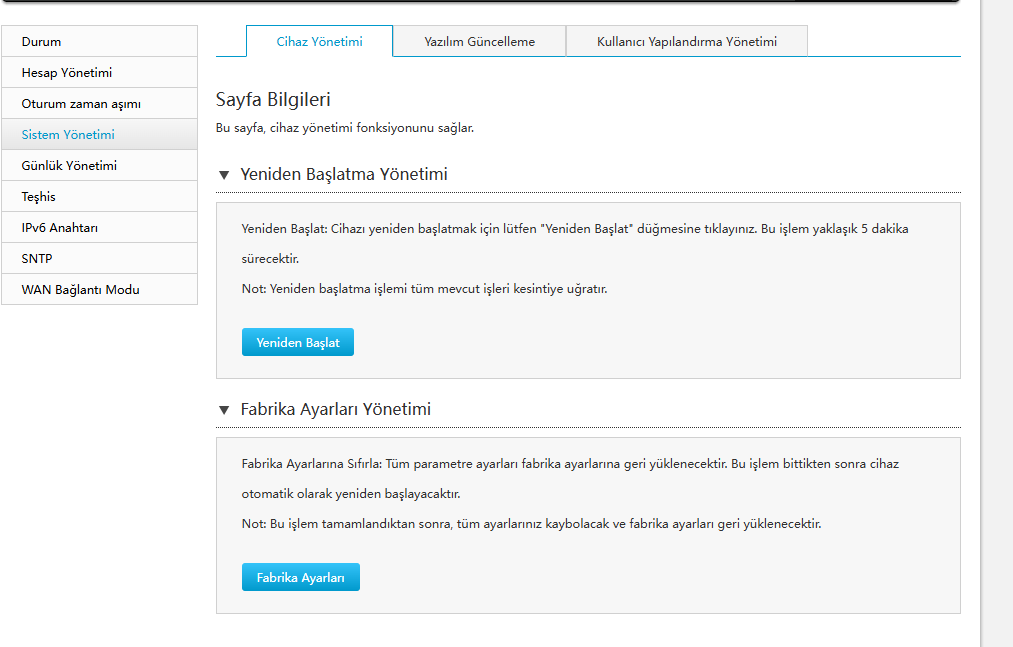The width and height of the screenshot is (1013, 647).
Task: Click the Fabrika Ayarları Yönetimi heading text
Action: click(x=335, y=410)
